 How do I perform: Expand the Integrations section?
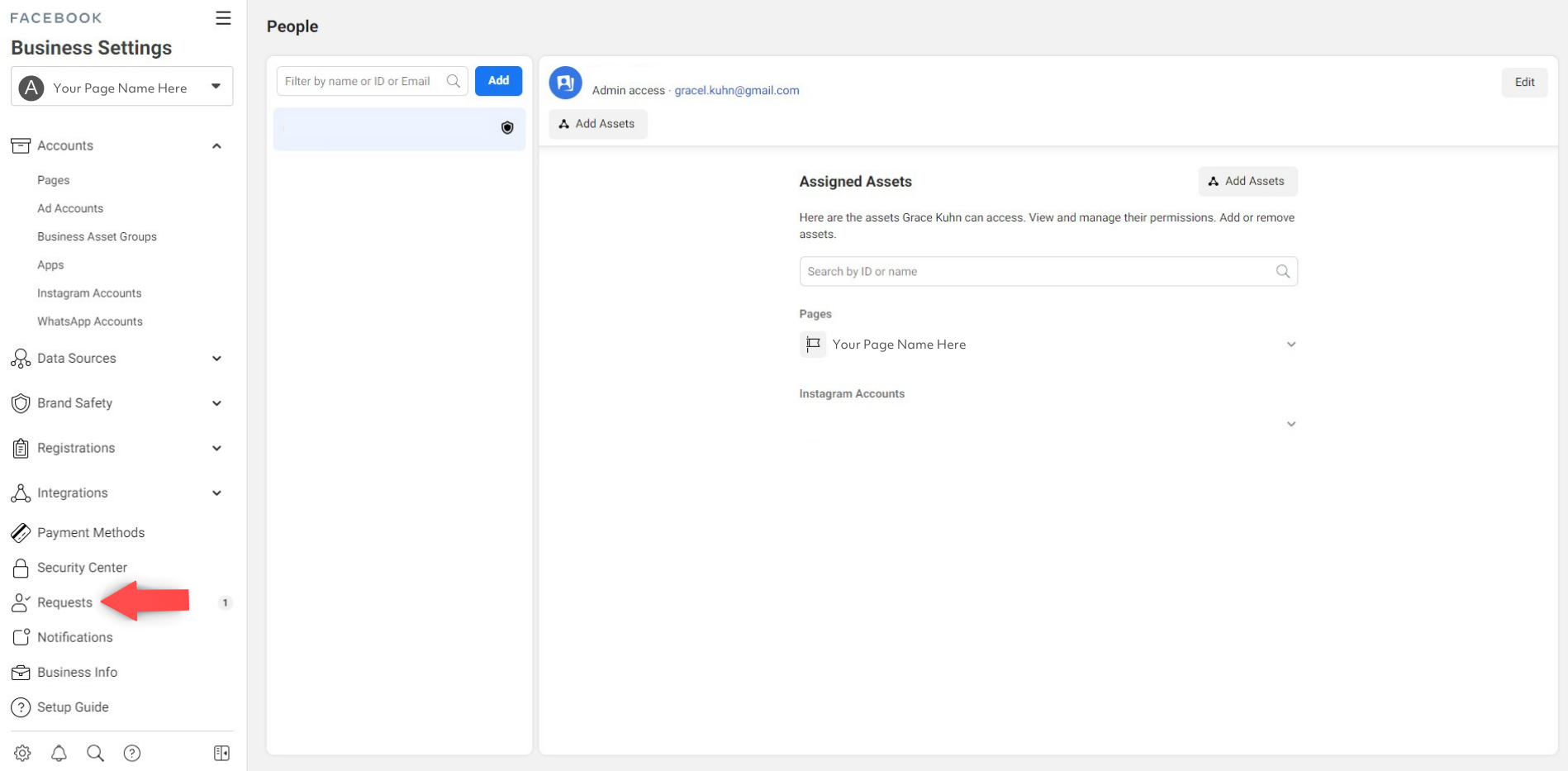pyautogui.click(x=216, y=493)
